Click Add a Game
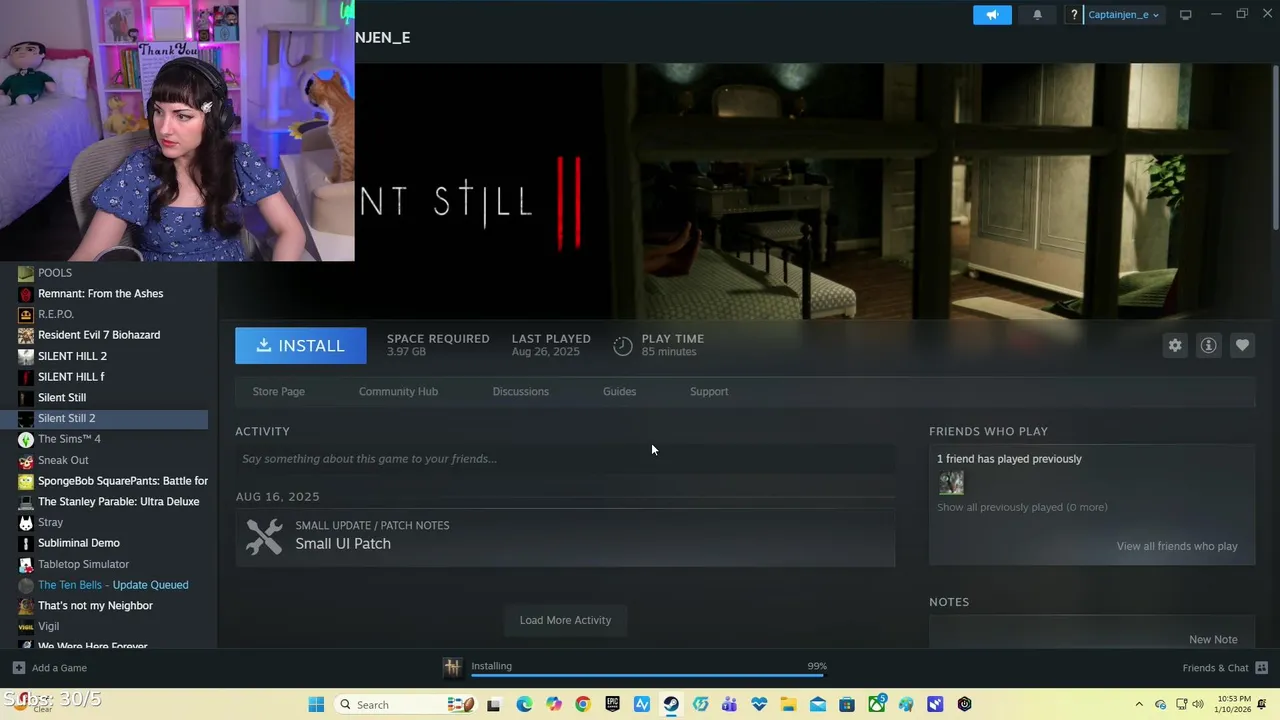1280x720 pixels. [x=50, y=668]
